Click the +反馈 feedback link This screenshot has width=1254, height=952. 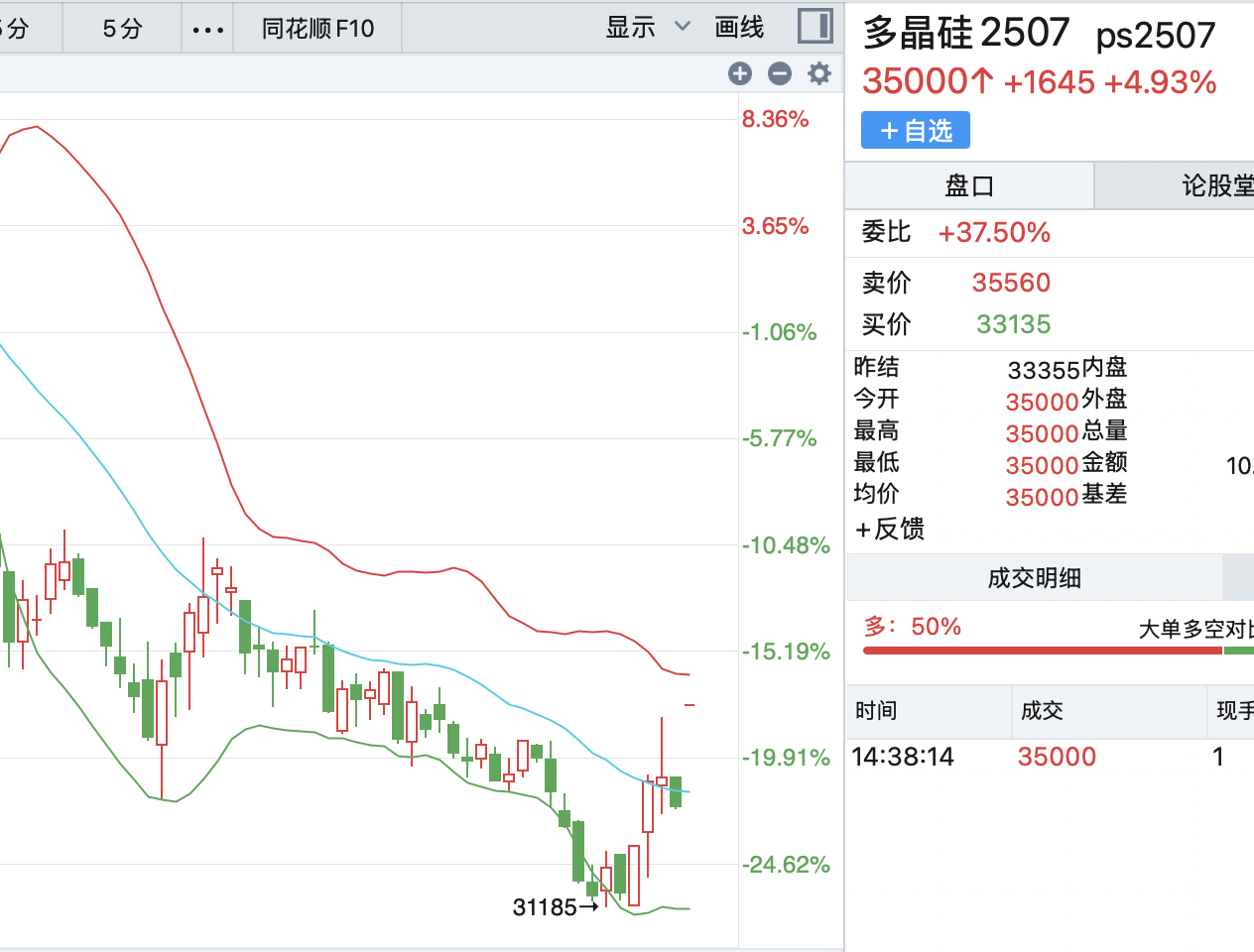pyautogui.click(x=890, y=530)
